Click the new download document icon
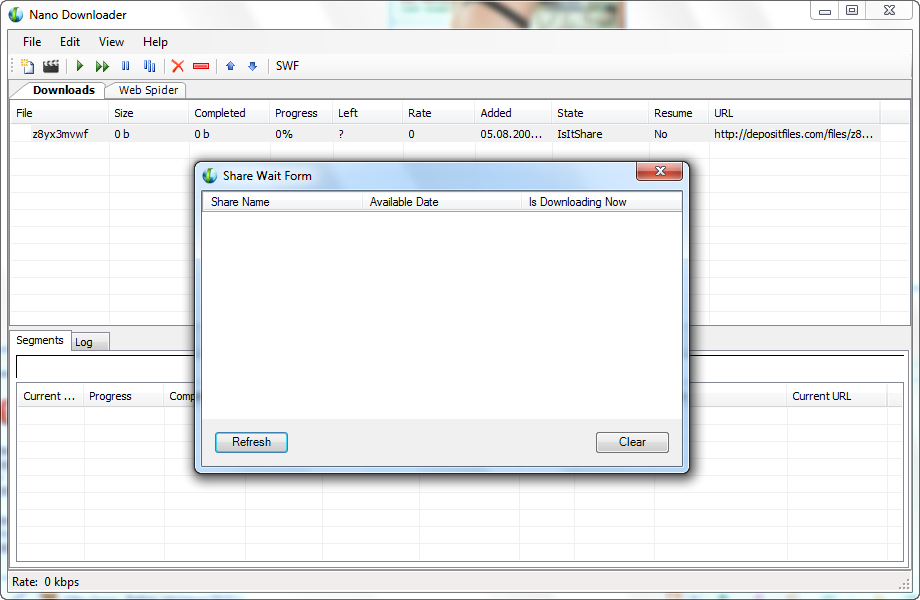The width and height of the screenshot is (920, 600). (28, 66)
